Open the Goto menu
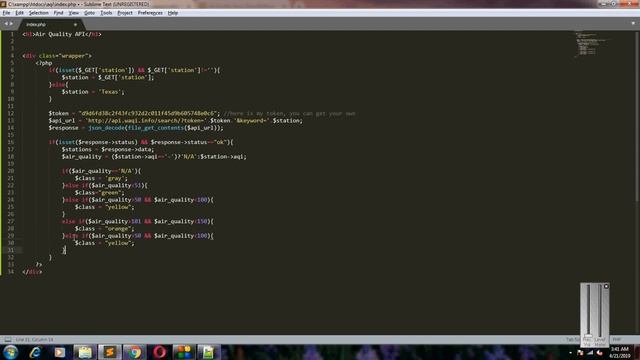 tap(89, 13)
